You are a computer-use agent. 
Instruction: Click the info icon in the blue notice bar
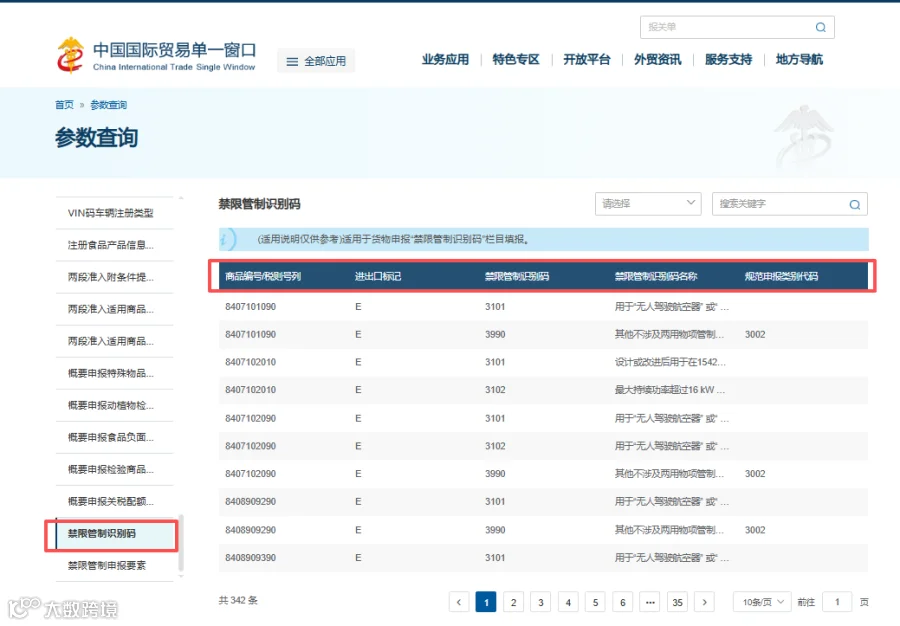coord(227,239)
